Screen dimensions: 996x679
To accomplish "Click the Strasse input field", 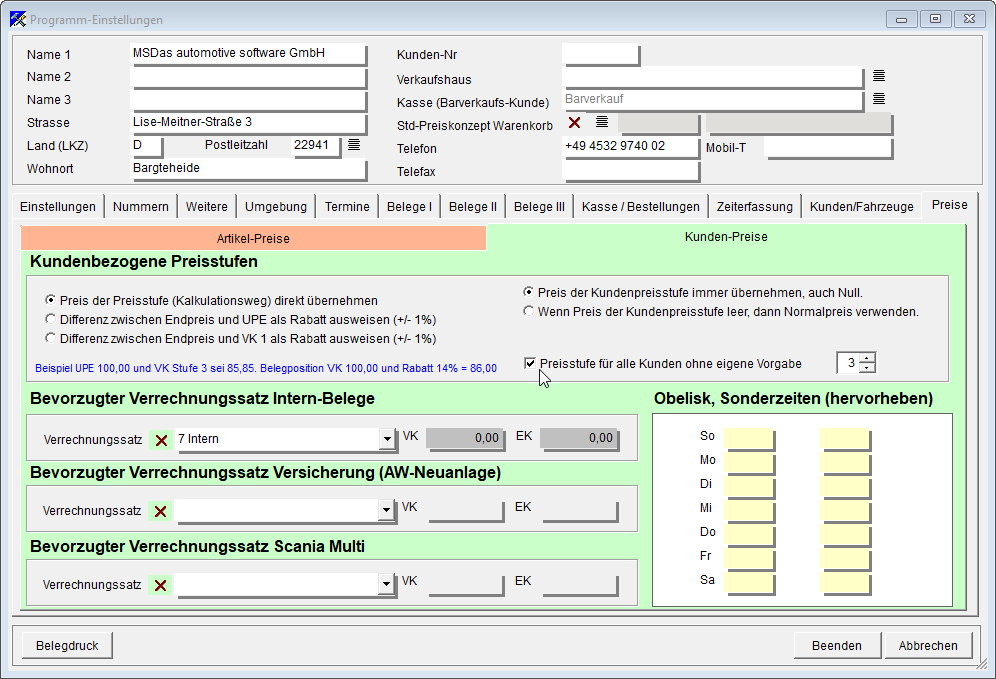I will click(248, 123).
